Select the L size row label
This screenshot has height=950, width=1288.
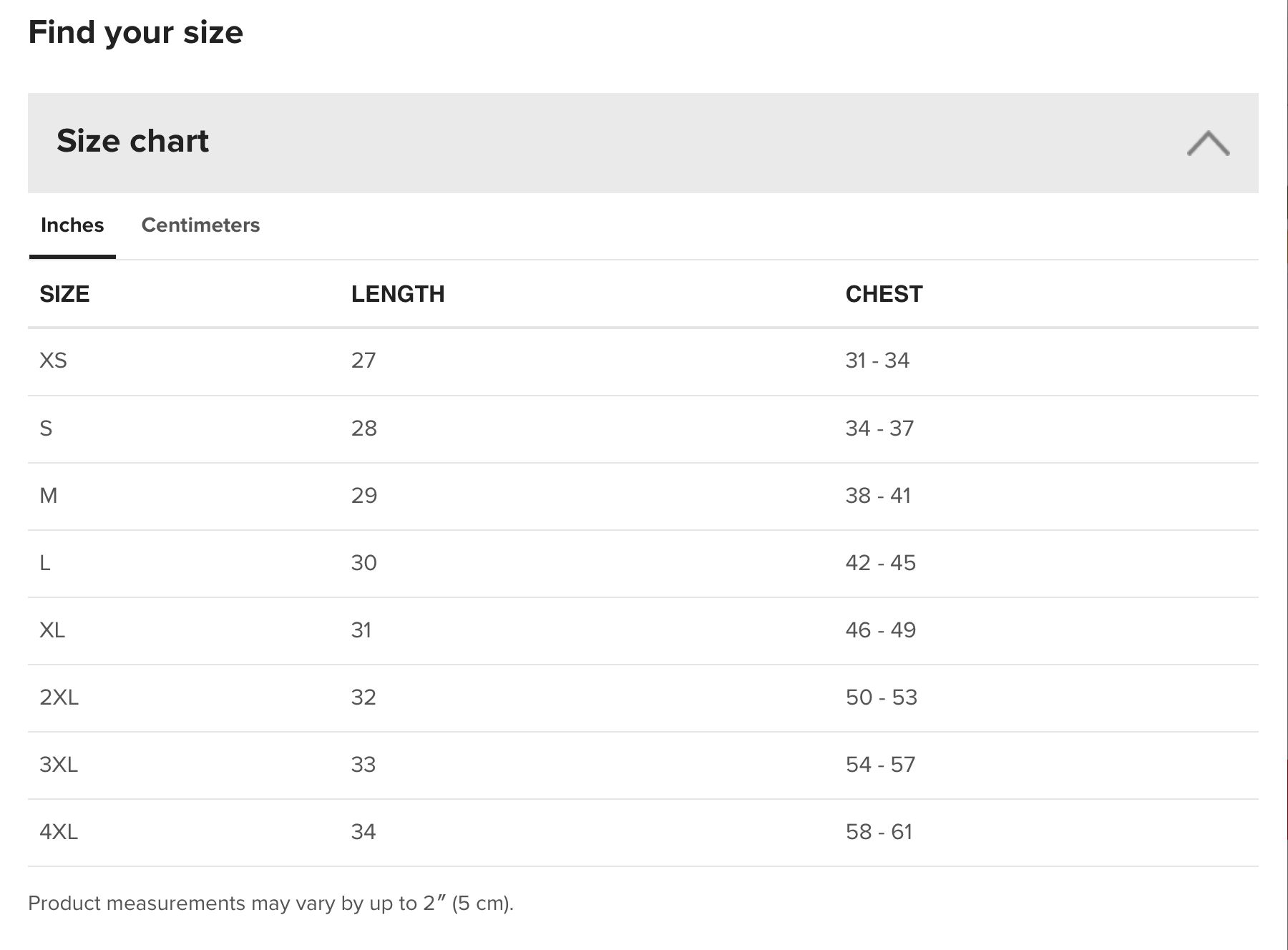point(44,563)
